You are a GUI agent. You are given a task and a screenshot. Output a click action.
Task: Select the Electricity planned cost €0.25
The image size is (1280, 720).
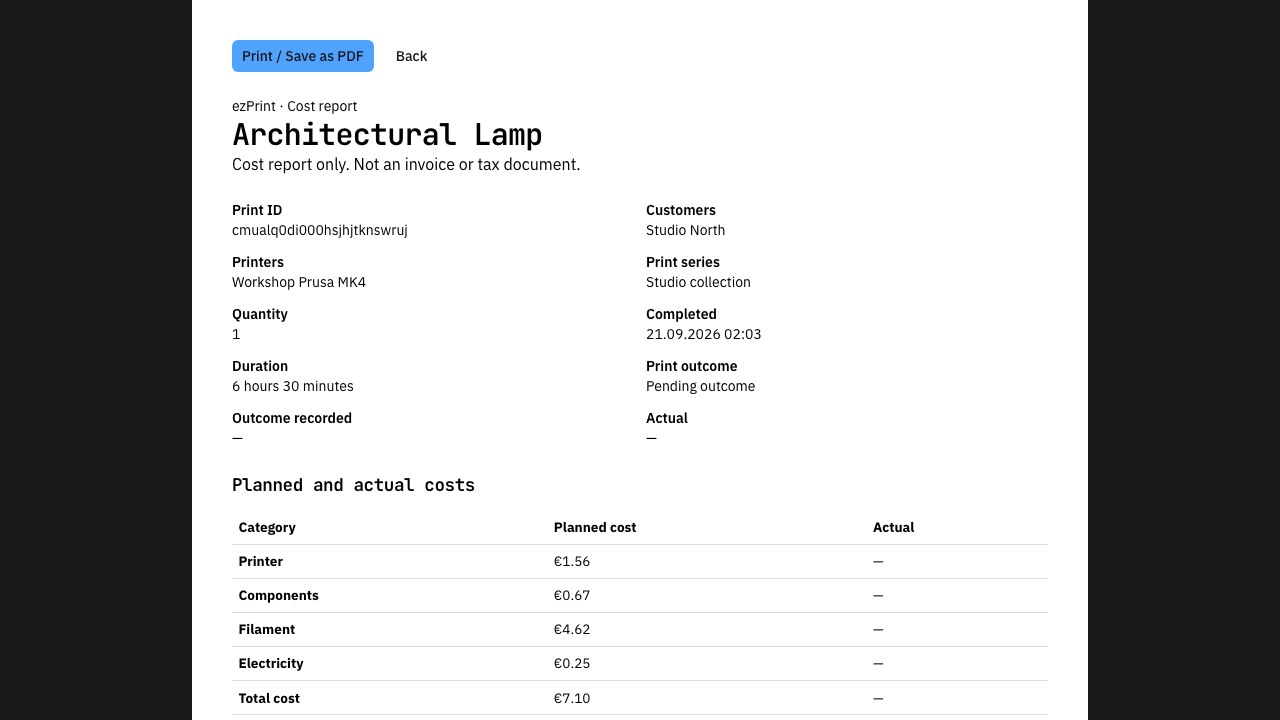(572, 663)
